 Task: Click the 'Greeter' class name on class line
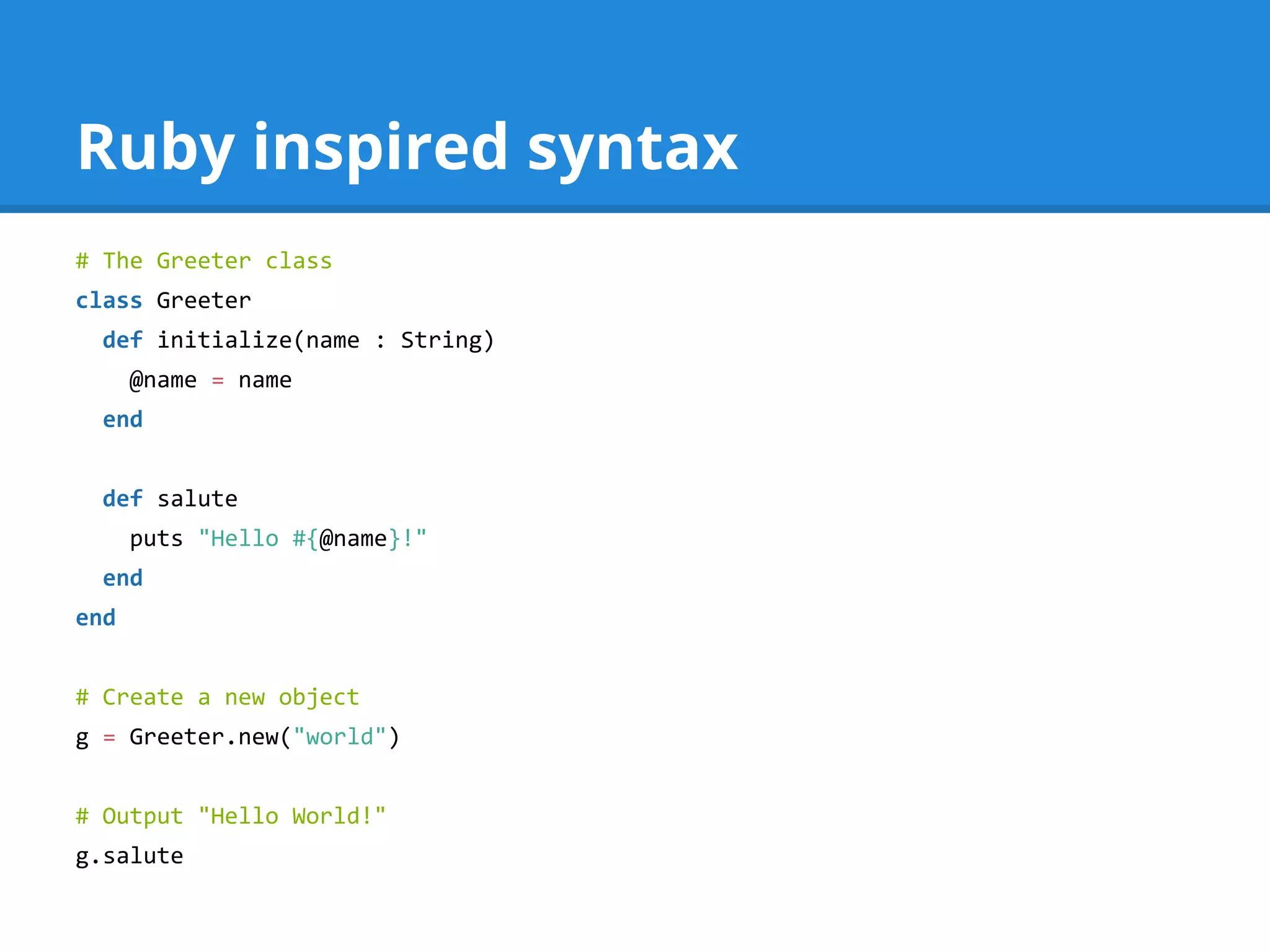(x=203, y=301)
